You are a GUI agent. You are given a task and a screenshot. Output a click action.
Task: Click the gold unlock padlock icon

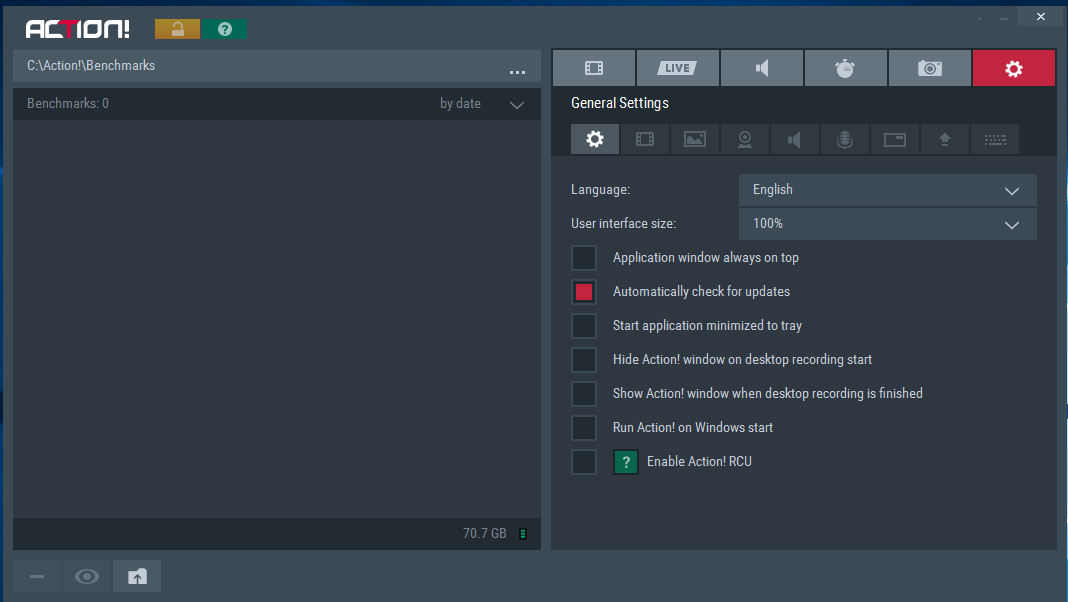click(177, 29)
